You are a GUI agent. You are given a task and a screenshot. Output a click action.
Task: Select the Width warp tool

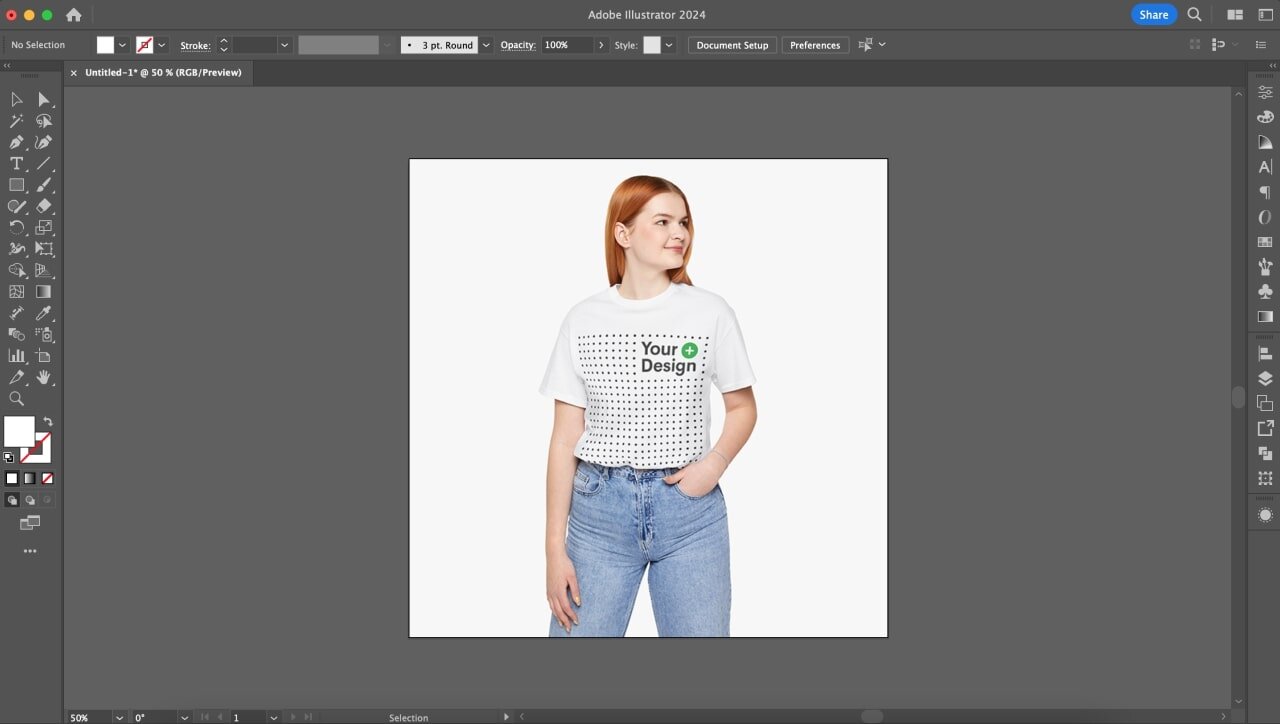(16, 249)
